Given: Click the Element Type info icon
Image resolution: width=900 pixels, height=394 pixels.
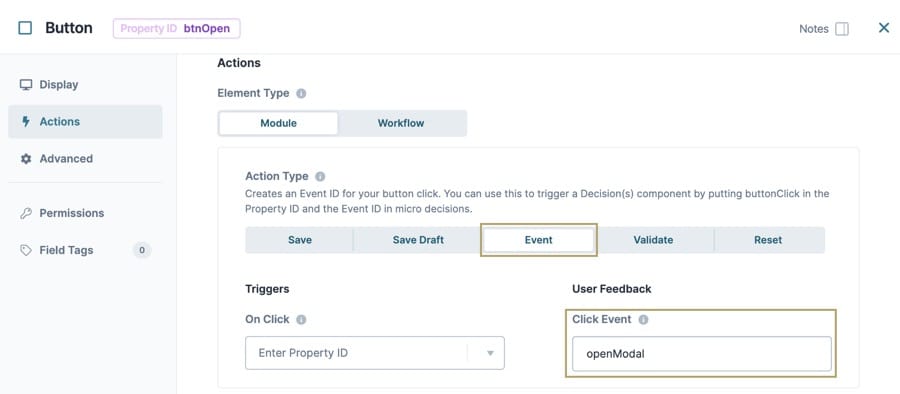Looking at the screenshot, I should pos(301,93).
